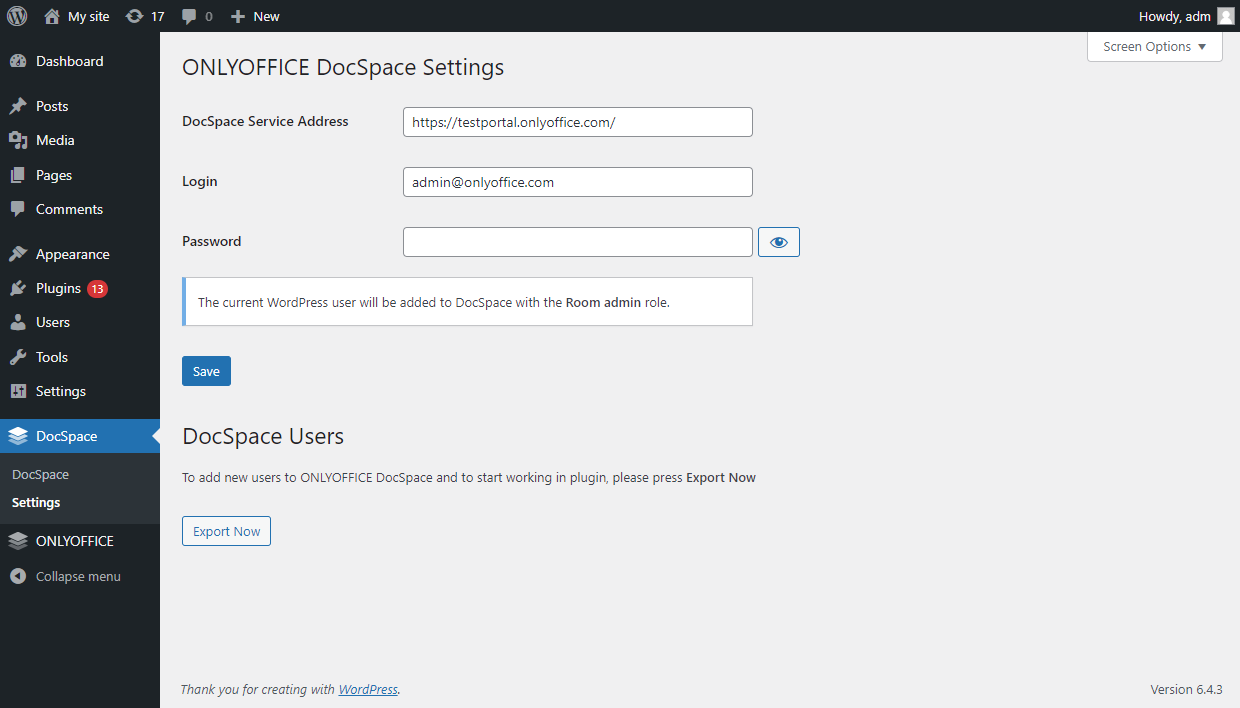
Task: Open Tools using the wrench icon
Action: coord(22,356)
